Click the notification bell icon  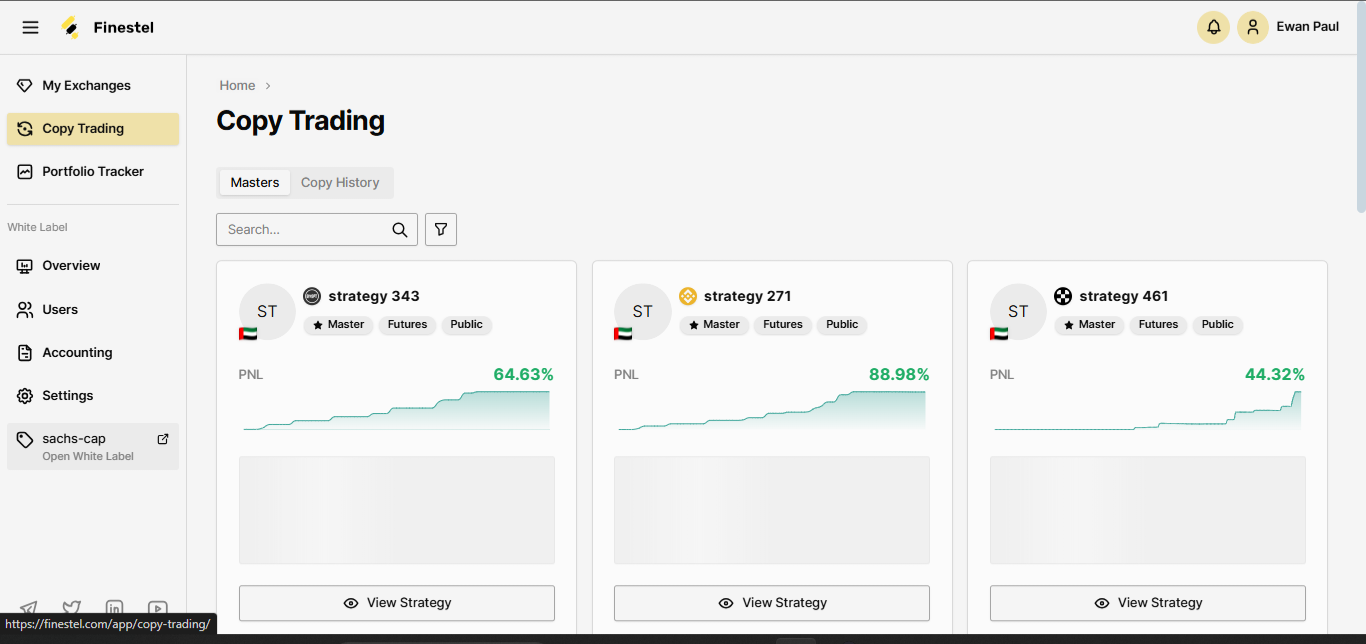(x=1213, y=27)
